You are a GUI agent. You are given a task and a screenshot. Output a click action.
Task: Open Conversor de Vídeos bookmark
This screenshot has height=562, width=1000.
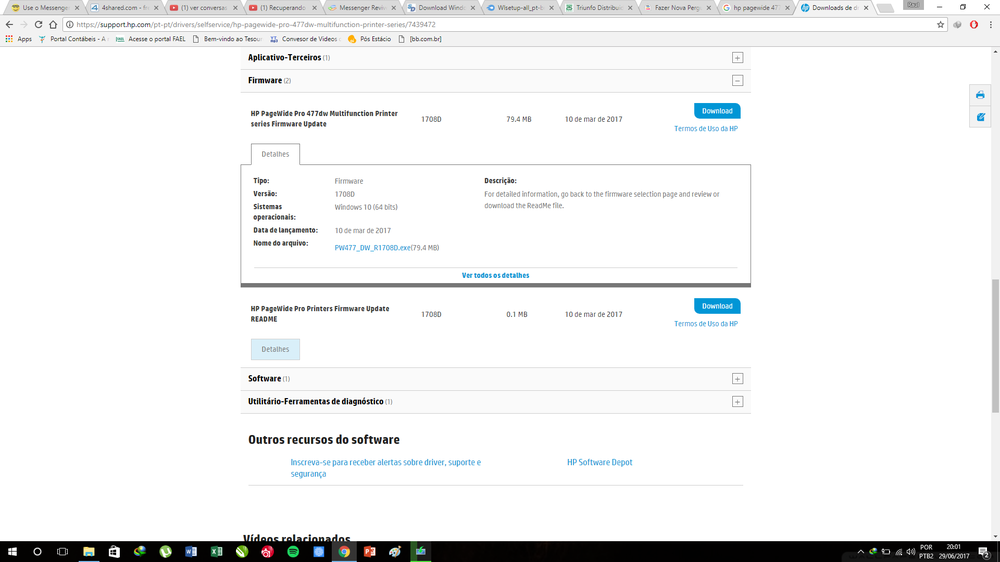[x=305, y=39]
